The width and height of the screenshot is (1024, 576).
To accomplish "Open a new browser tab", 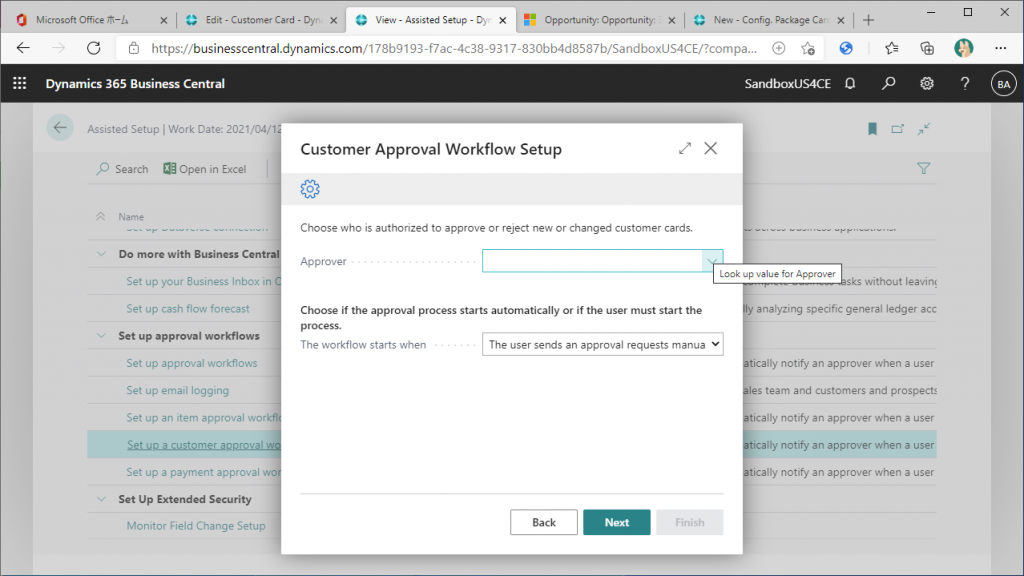I will tap(868, 20).
